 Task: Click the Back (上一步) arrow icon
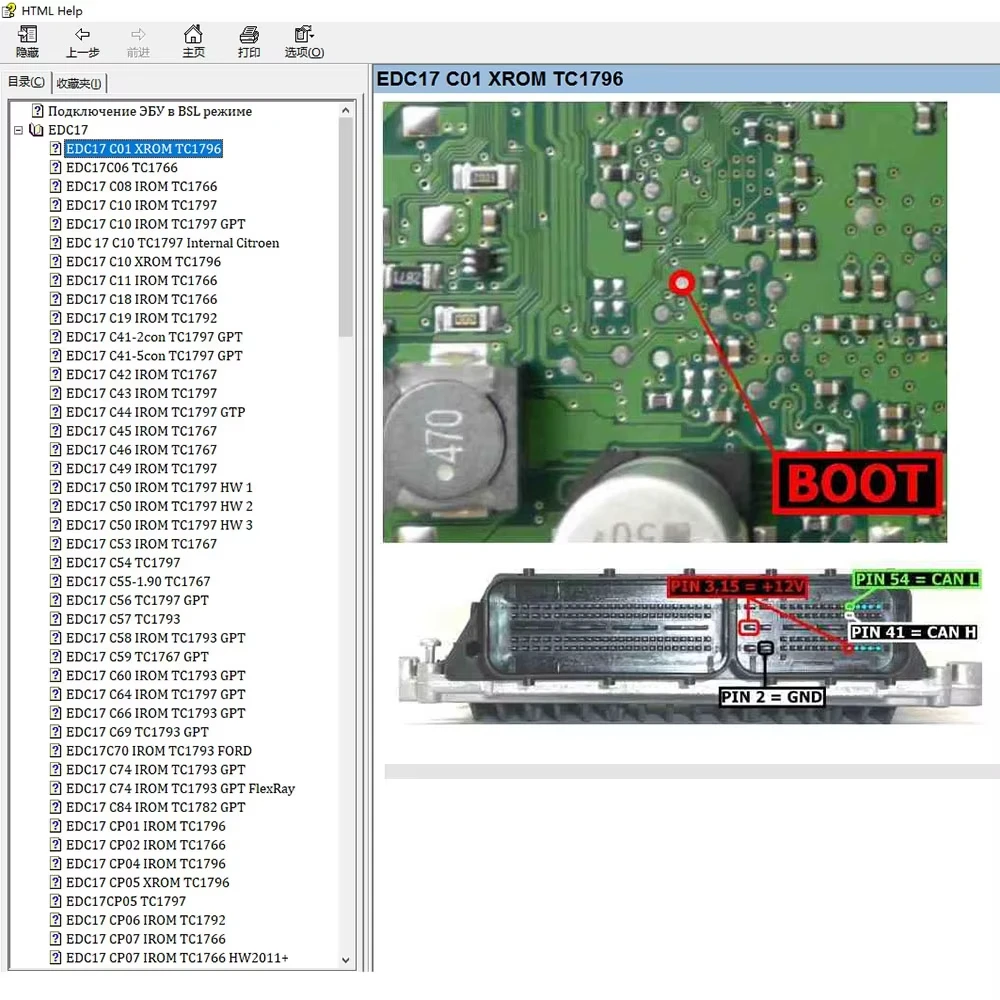coord(82,36)
